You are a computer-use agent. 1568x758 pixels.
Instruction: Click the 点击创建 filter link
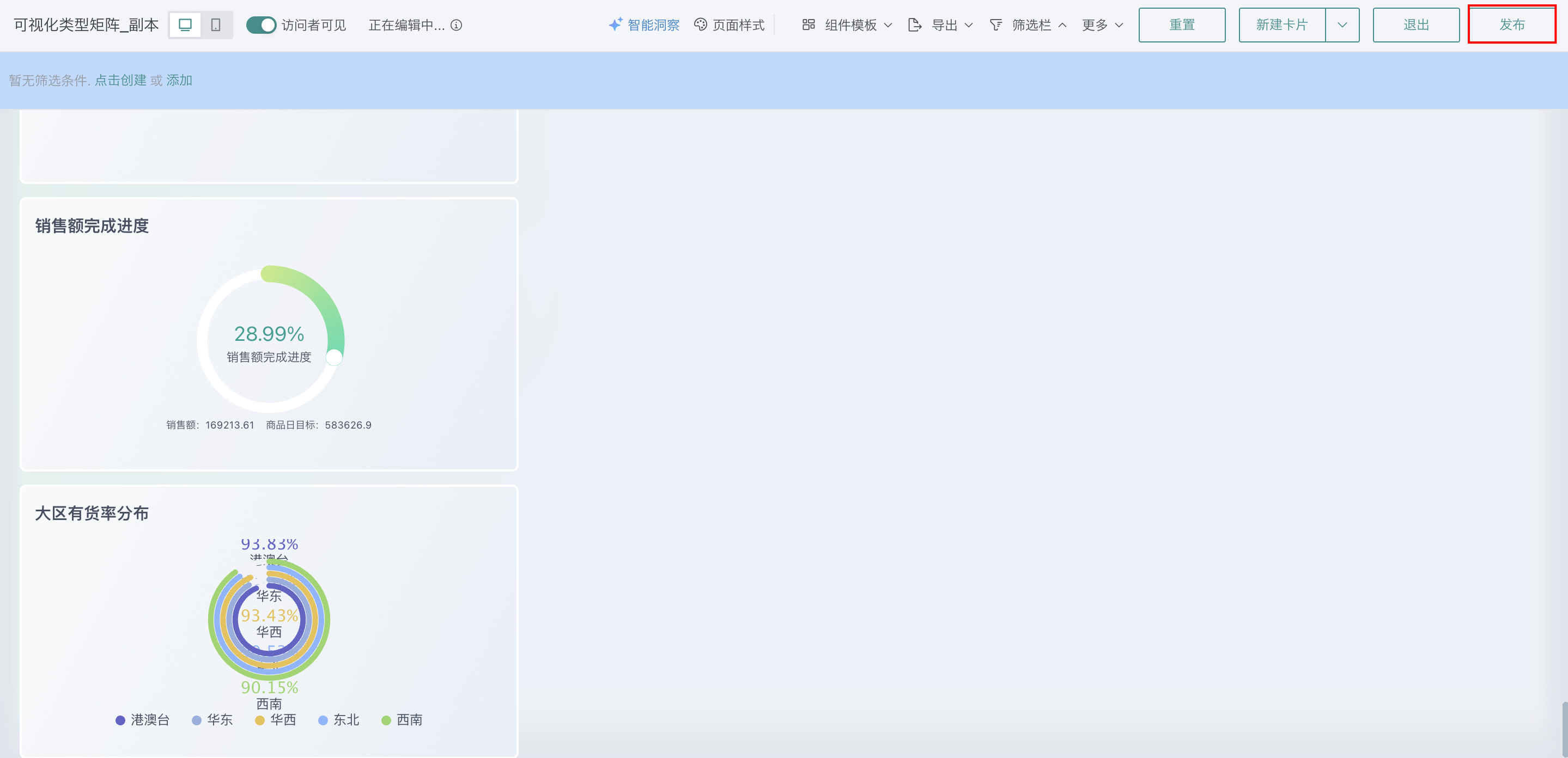(x=120, y=80)
